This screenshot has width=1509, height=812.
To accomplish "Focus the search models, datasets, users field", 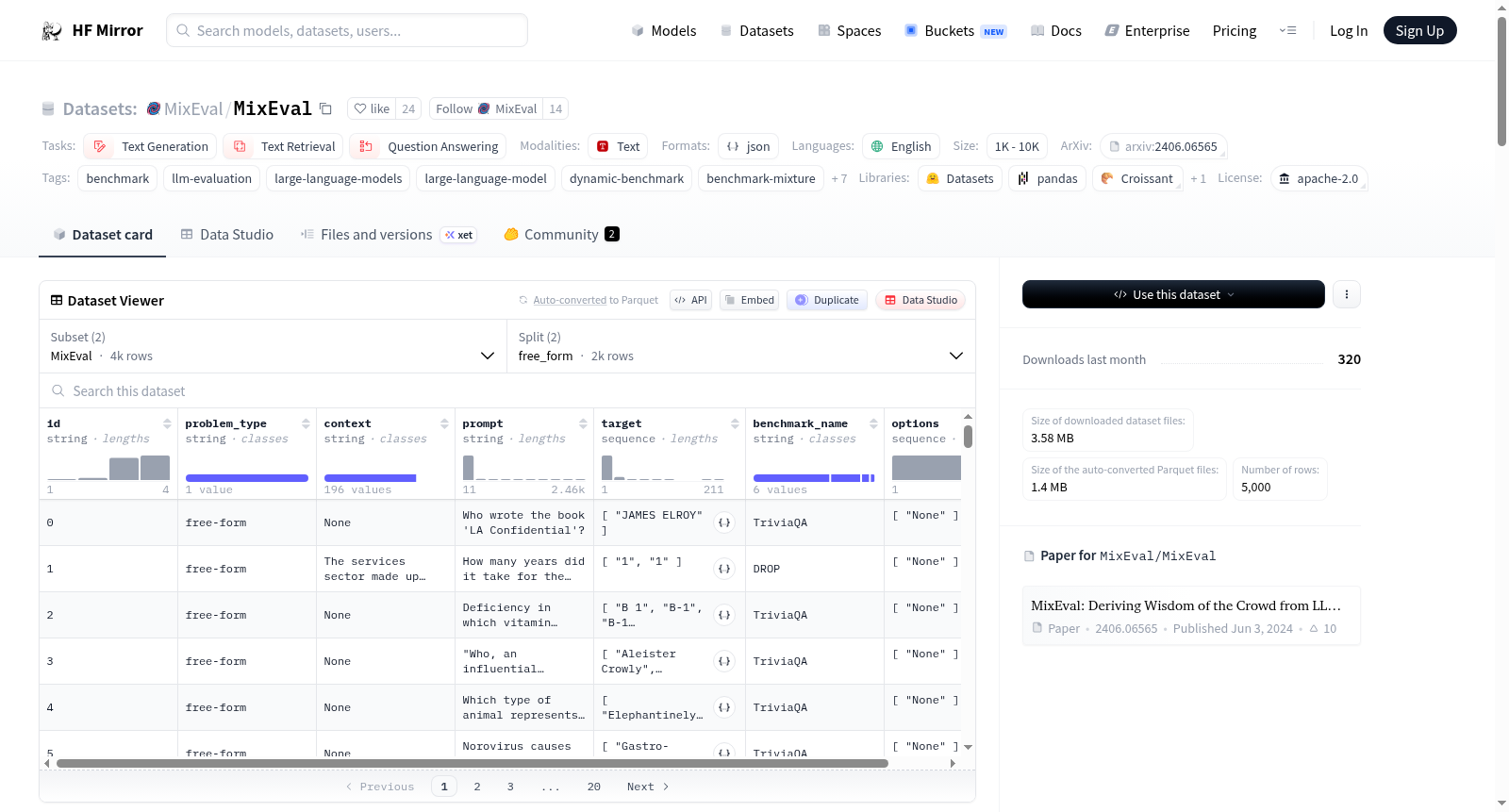I will tap(347, 30).
